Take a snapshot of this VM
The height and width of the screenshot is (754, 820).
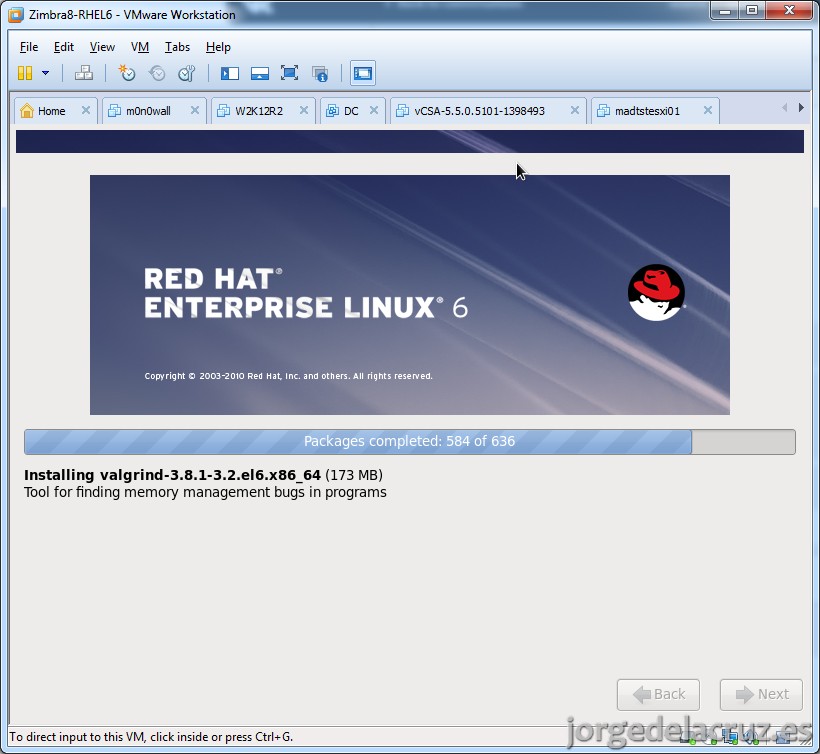click(x=127, y=73)
